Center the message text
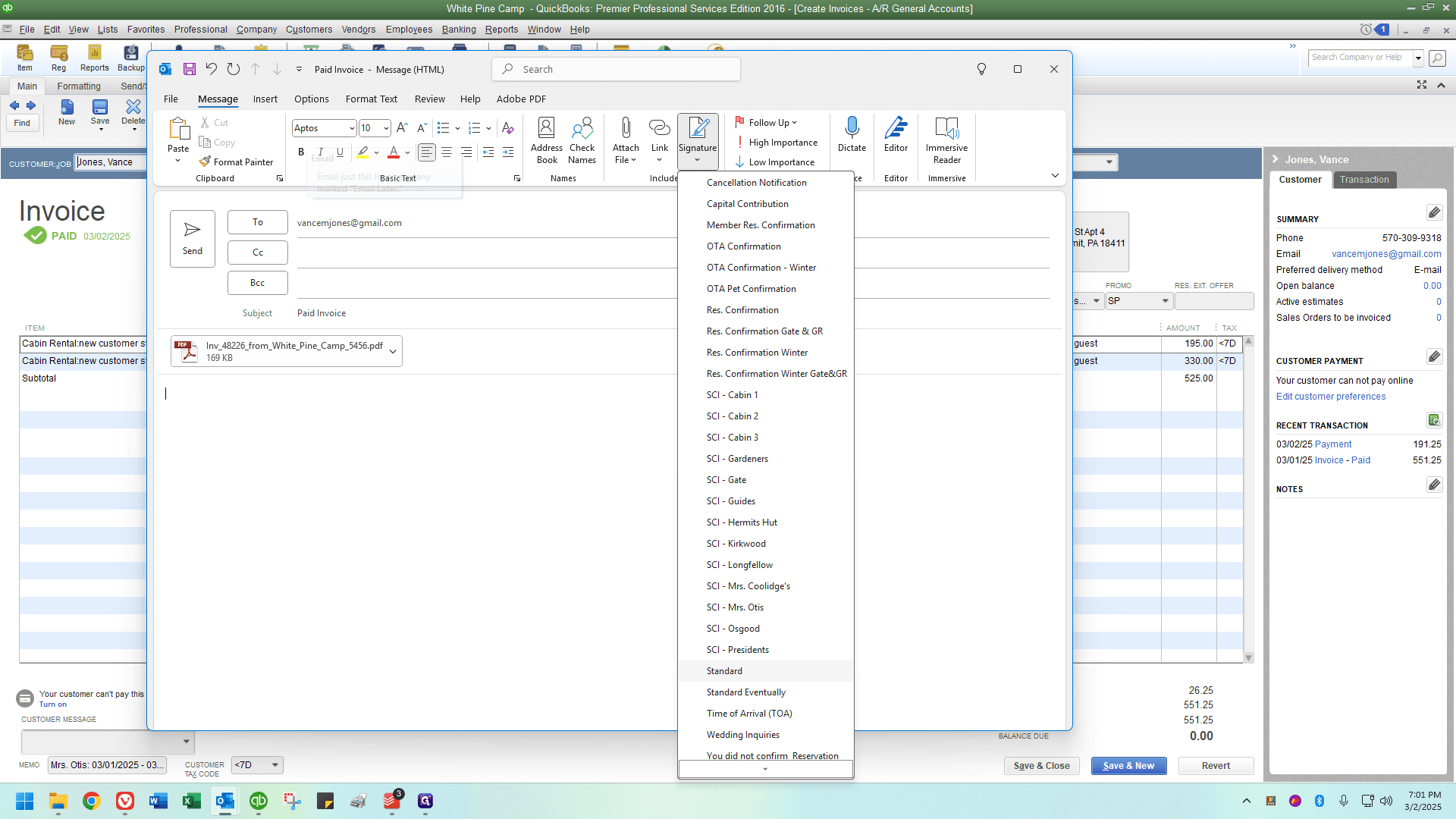Image resolution: width=1456 pixels, height=819 pixels. coord(447,152)
